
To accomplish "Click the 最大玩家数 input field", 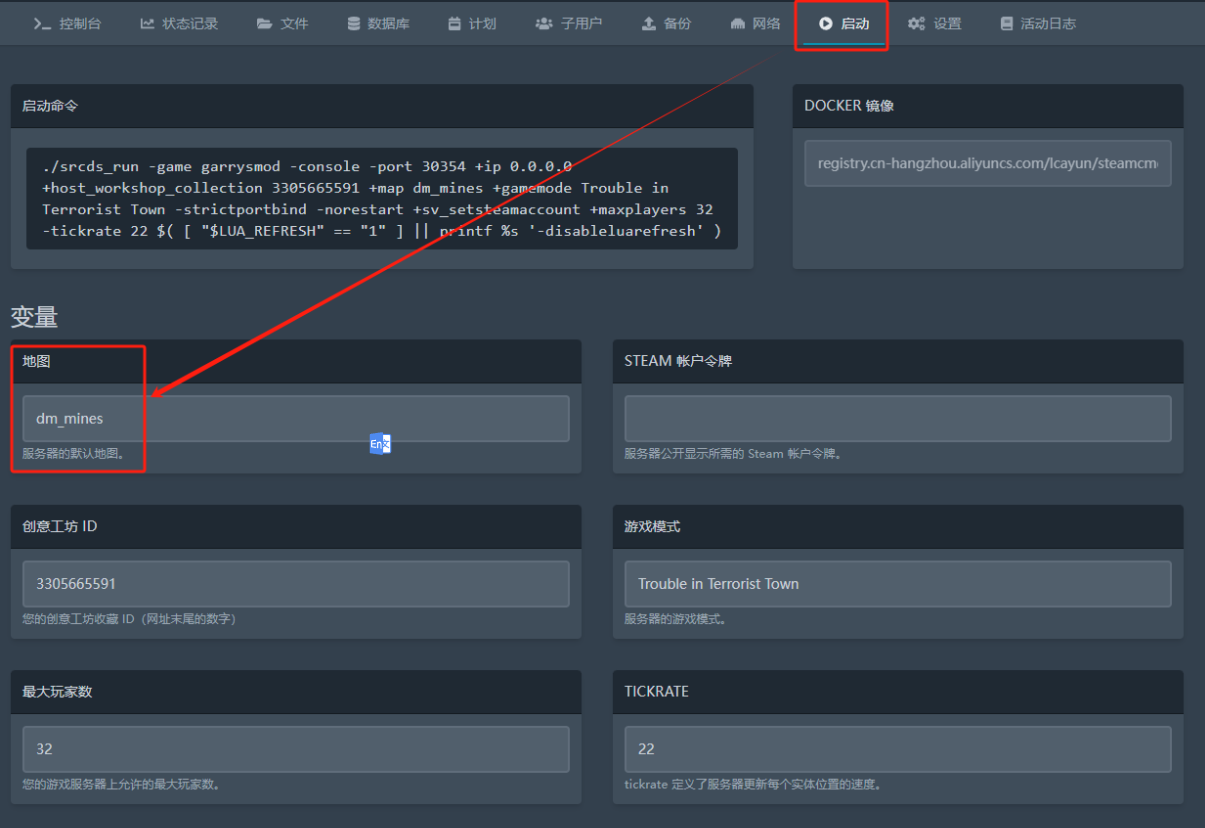I will pyautogui.click(x=296, y=749).
